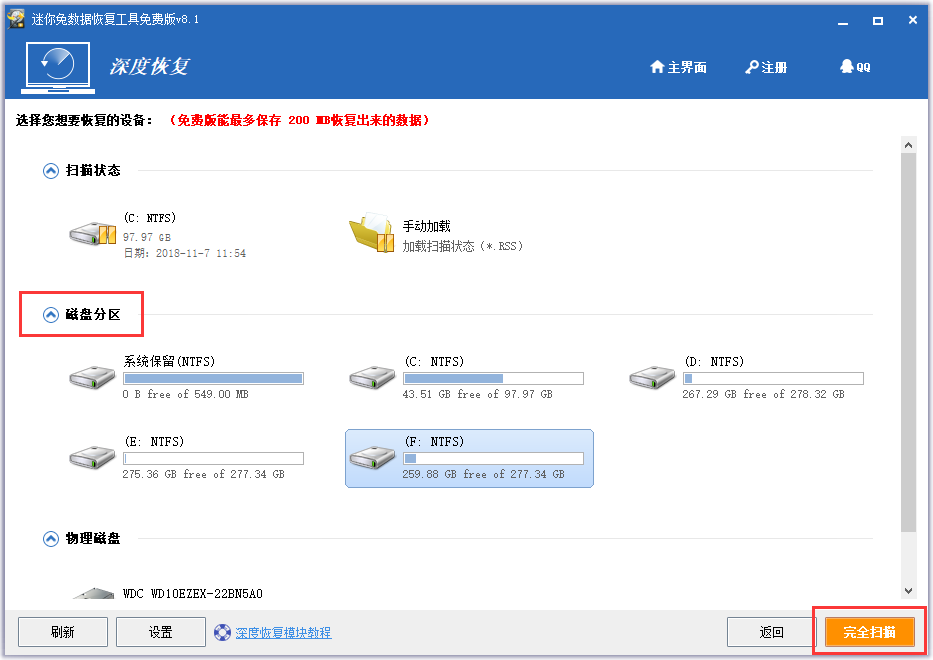Click the WDC WD10EZEX physical disk icon

tap(93, 593)
